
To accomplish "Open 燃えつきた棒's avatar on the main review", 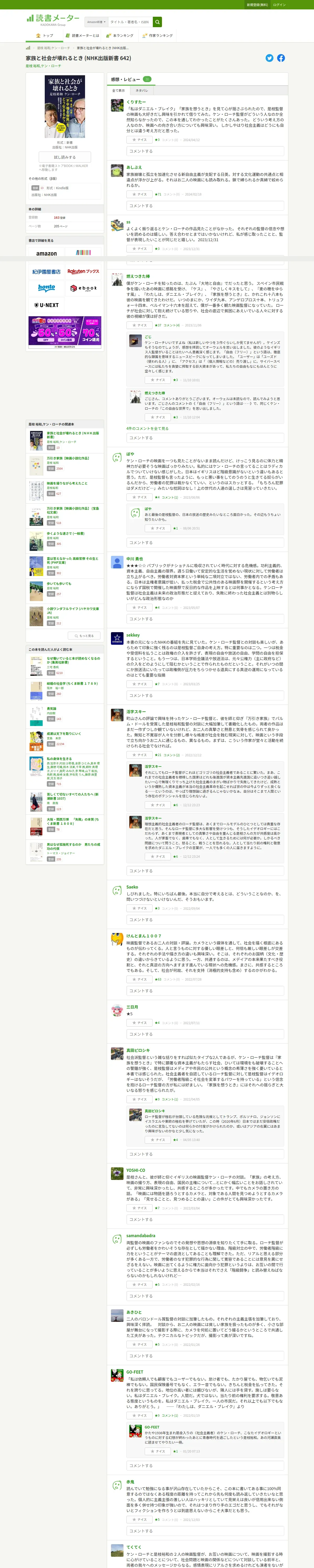I will point(117,279).
